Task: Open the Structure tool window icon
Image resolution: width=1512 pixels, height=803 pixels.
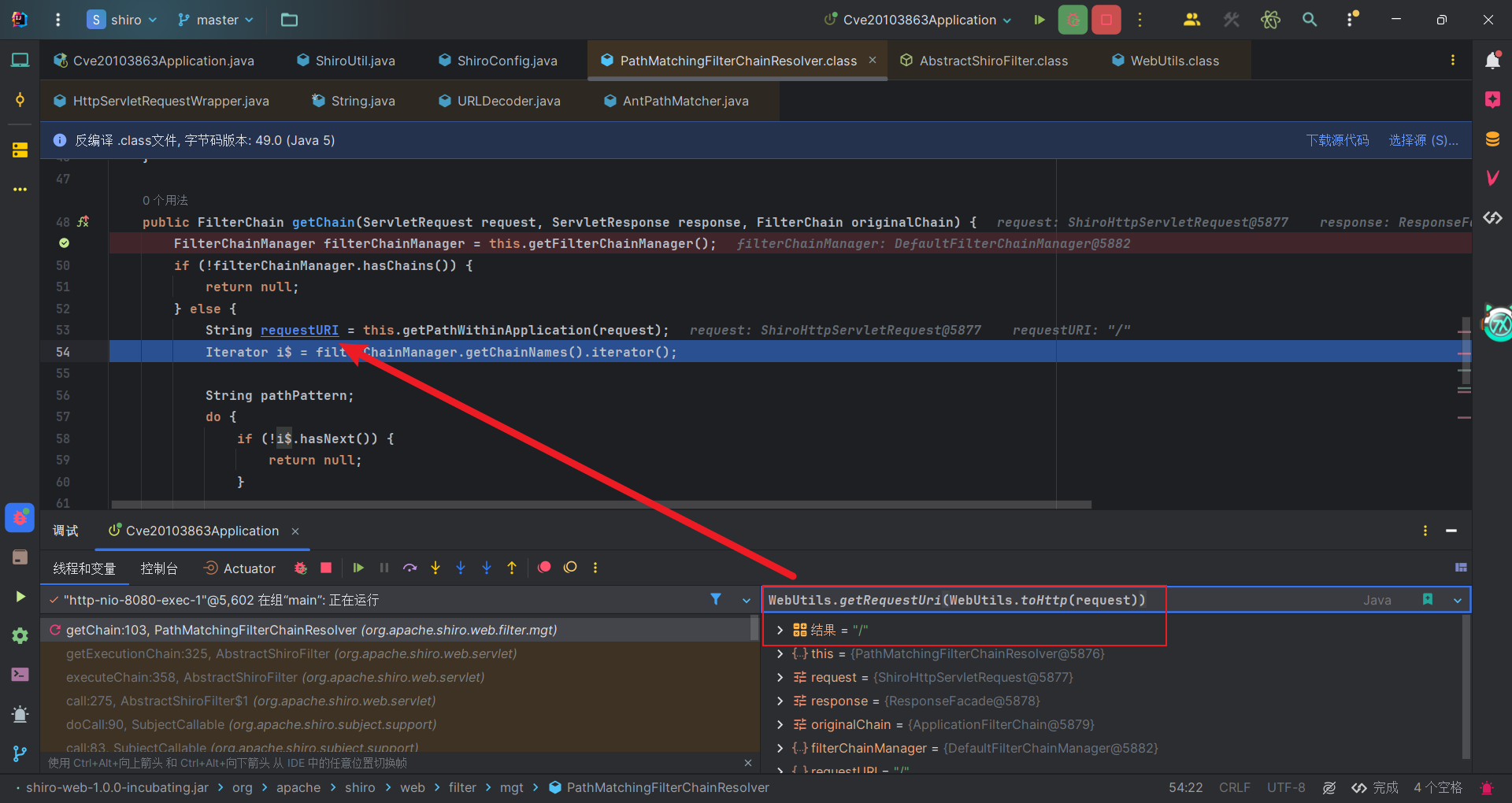Action: [20, 150]
